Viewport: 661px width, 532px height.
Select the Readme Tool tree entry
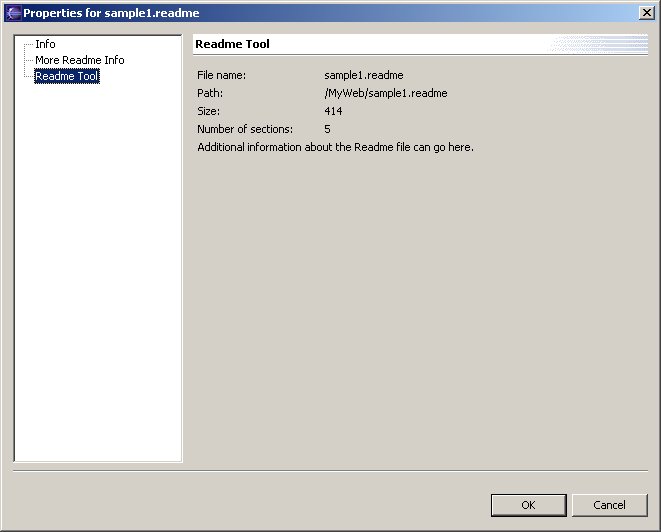point(66,77)
